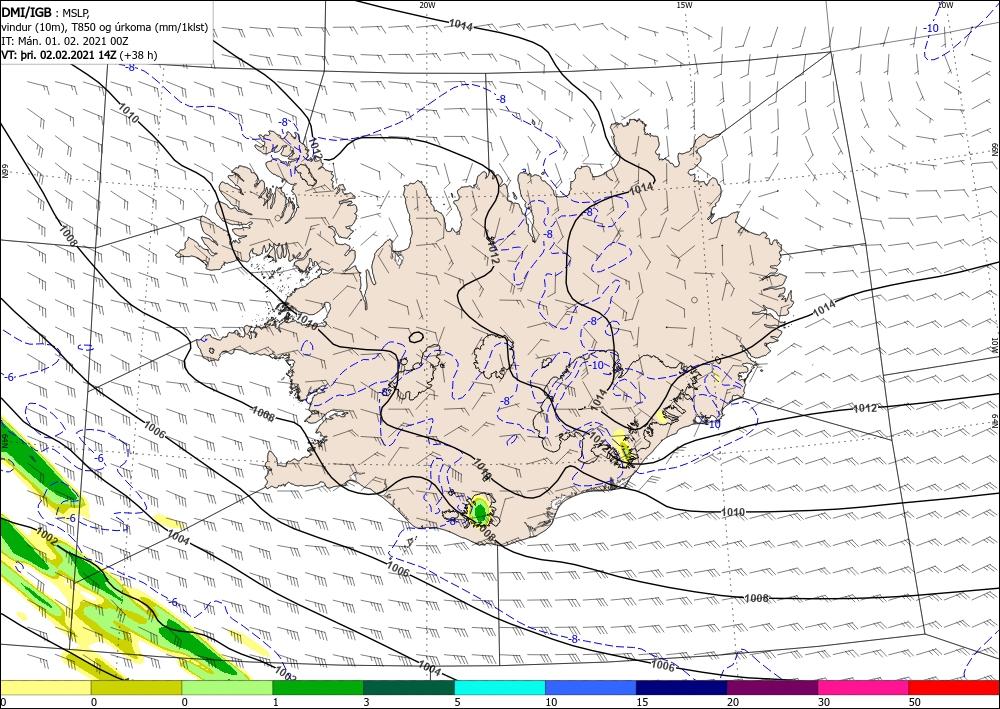Click the '15W' longitude label
This screenshot has height=709, width=1000.
point(684,4)
